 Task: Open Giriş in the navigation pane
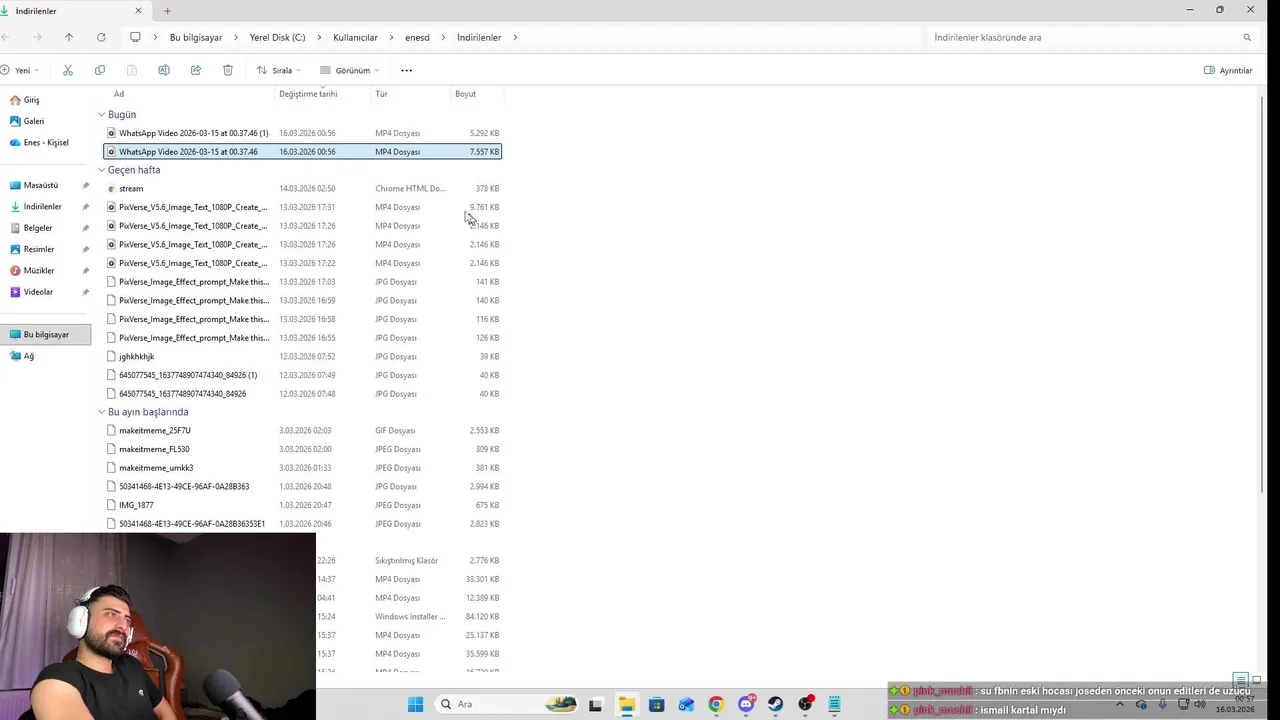25,100
